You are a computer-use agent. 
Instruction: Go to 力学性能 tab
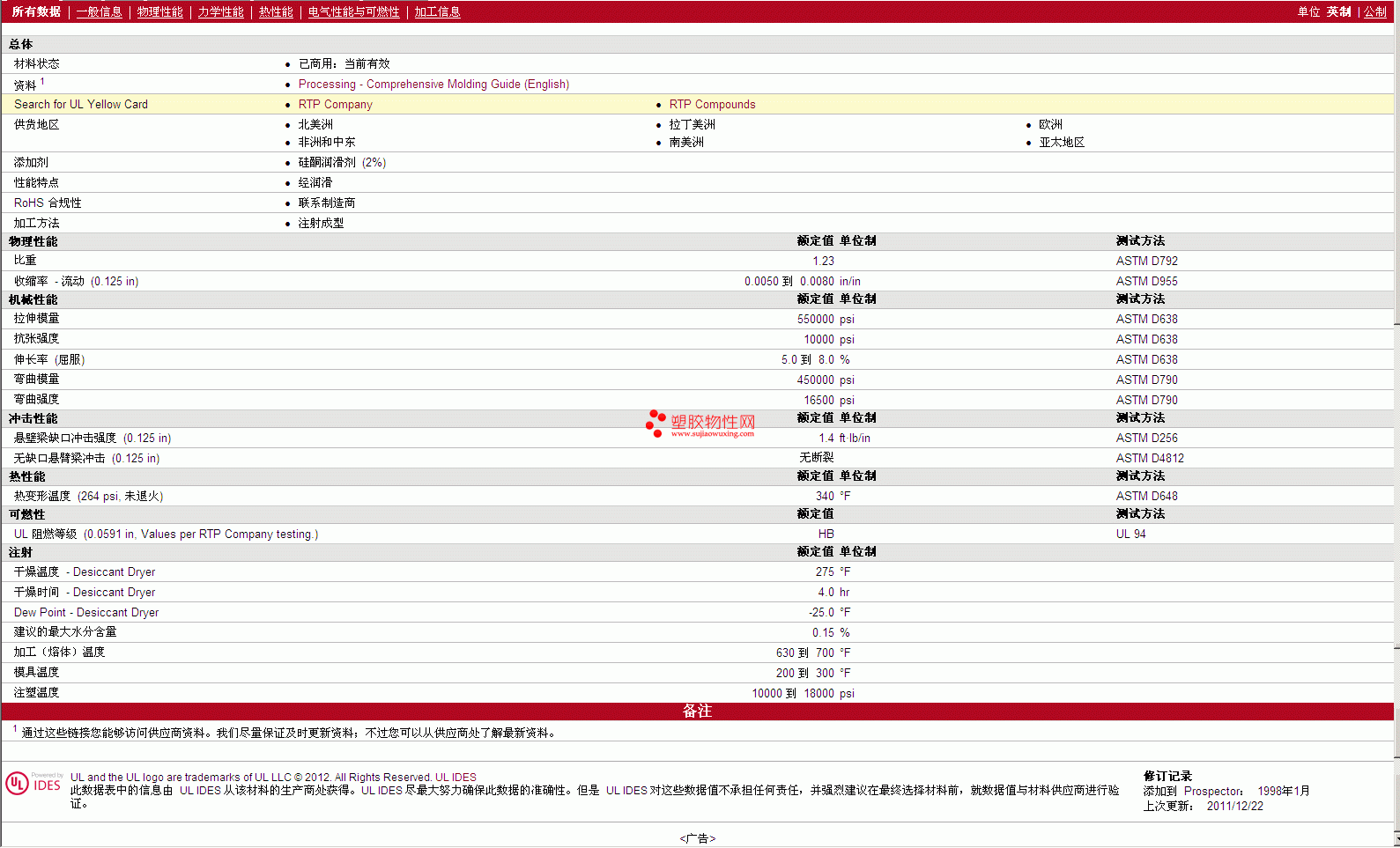(220, 11)
